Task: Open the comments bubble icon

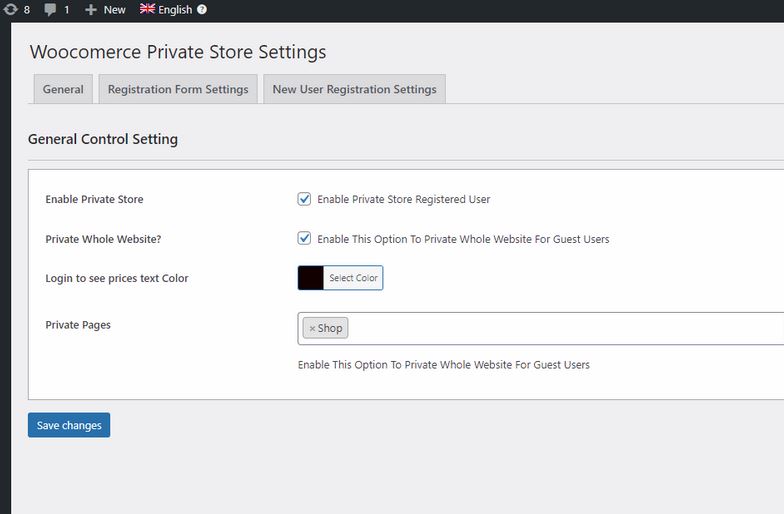Action: coord(50,10)
